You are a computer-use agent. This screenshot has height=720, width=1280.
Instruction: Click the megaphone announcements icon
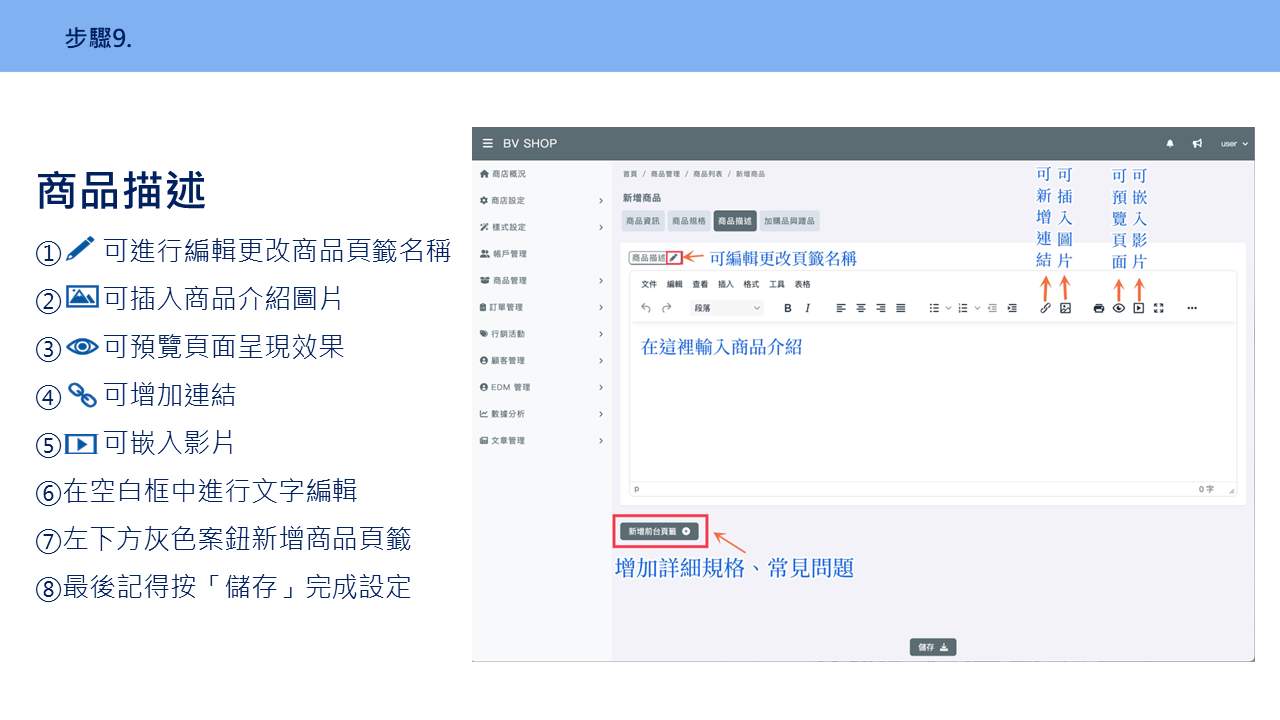click(1197, 144)
